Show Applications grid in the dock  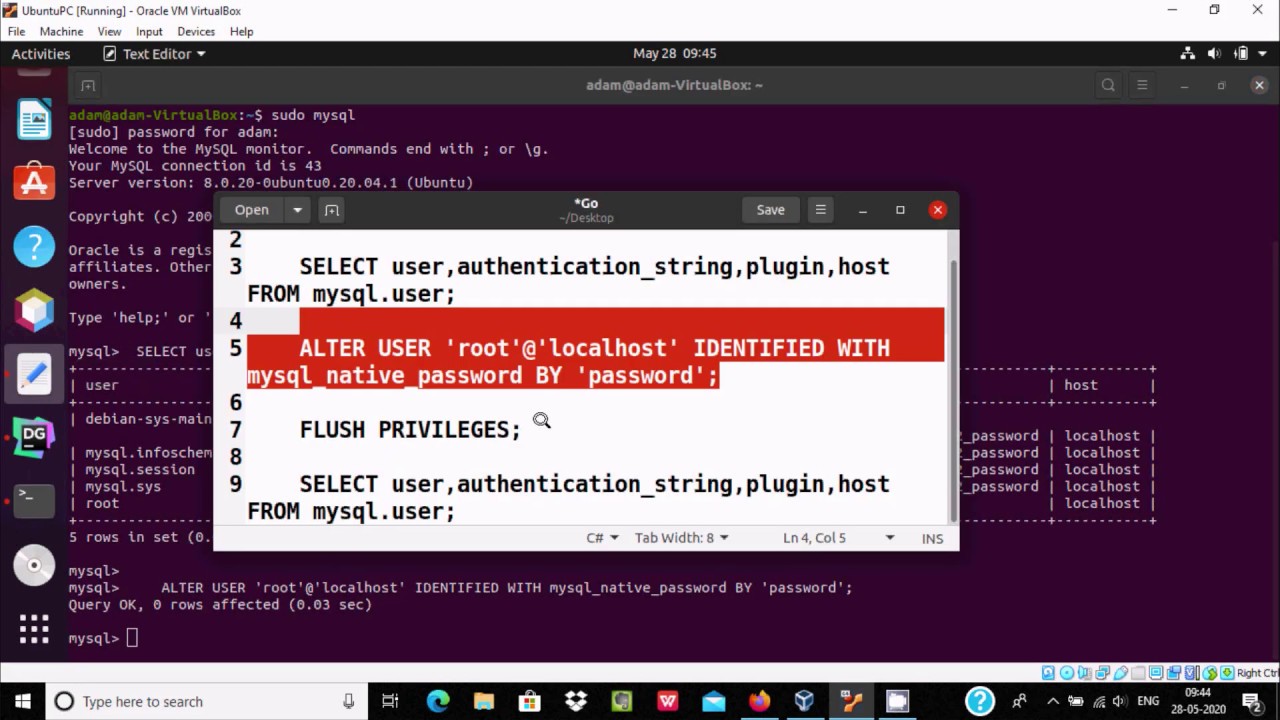(x=34, y=628)
